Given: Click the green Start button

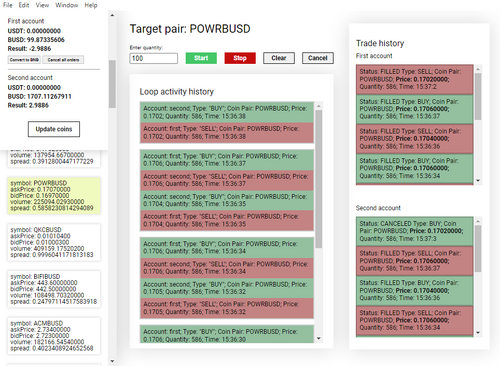Looking at the screenshot, I should (201, 58).
